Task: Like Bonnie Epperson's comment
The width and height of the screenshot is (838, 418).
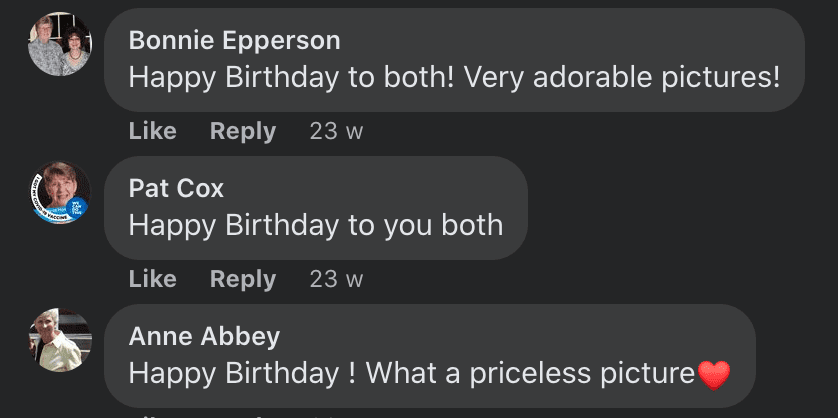Action: coord(152,131)
